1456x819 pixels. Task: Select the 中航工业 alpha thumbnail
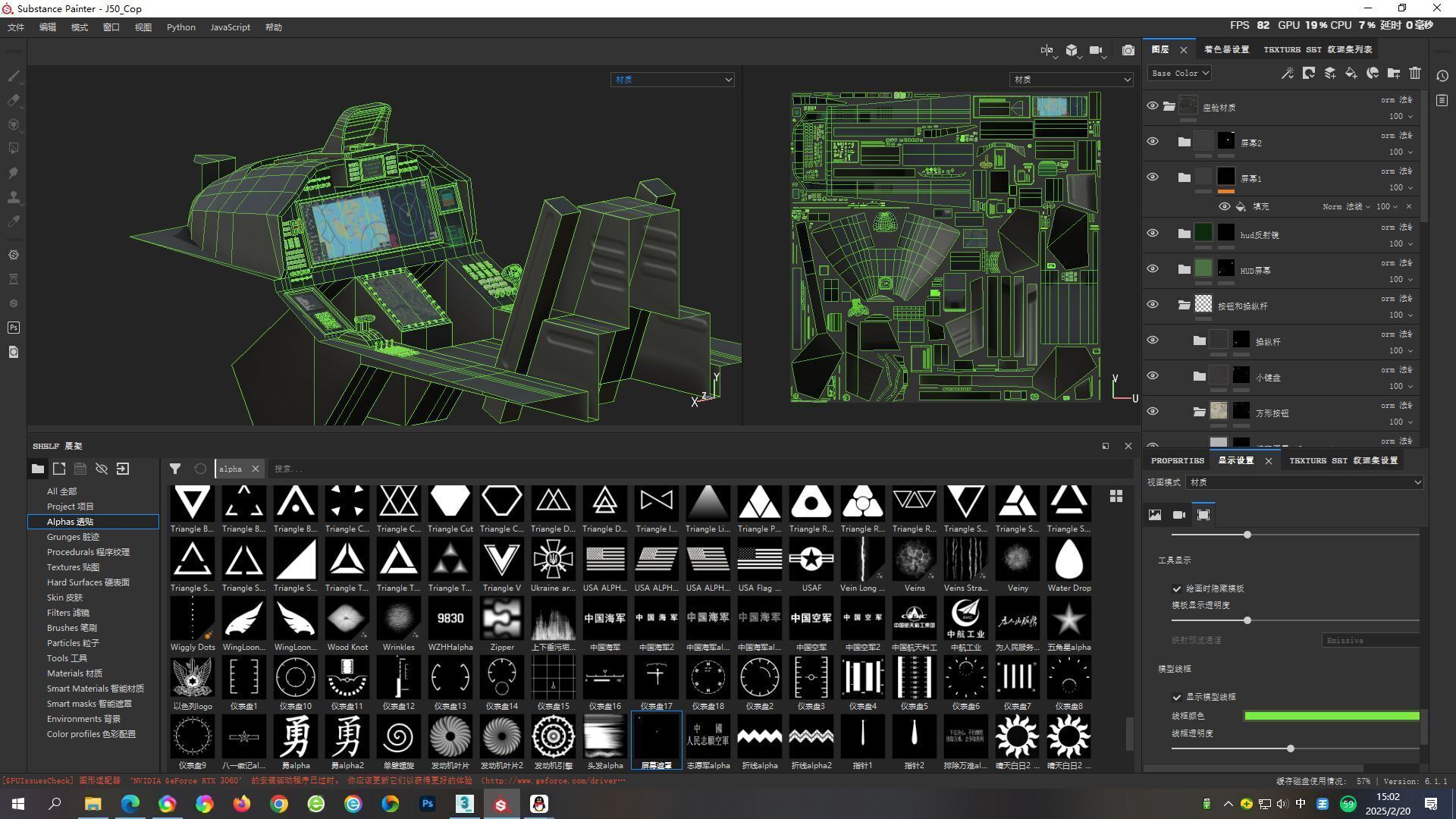(965, 620)
